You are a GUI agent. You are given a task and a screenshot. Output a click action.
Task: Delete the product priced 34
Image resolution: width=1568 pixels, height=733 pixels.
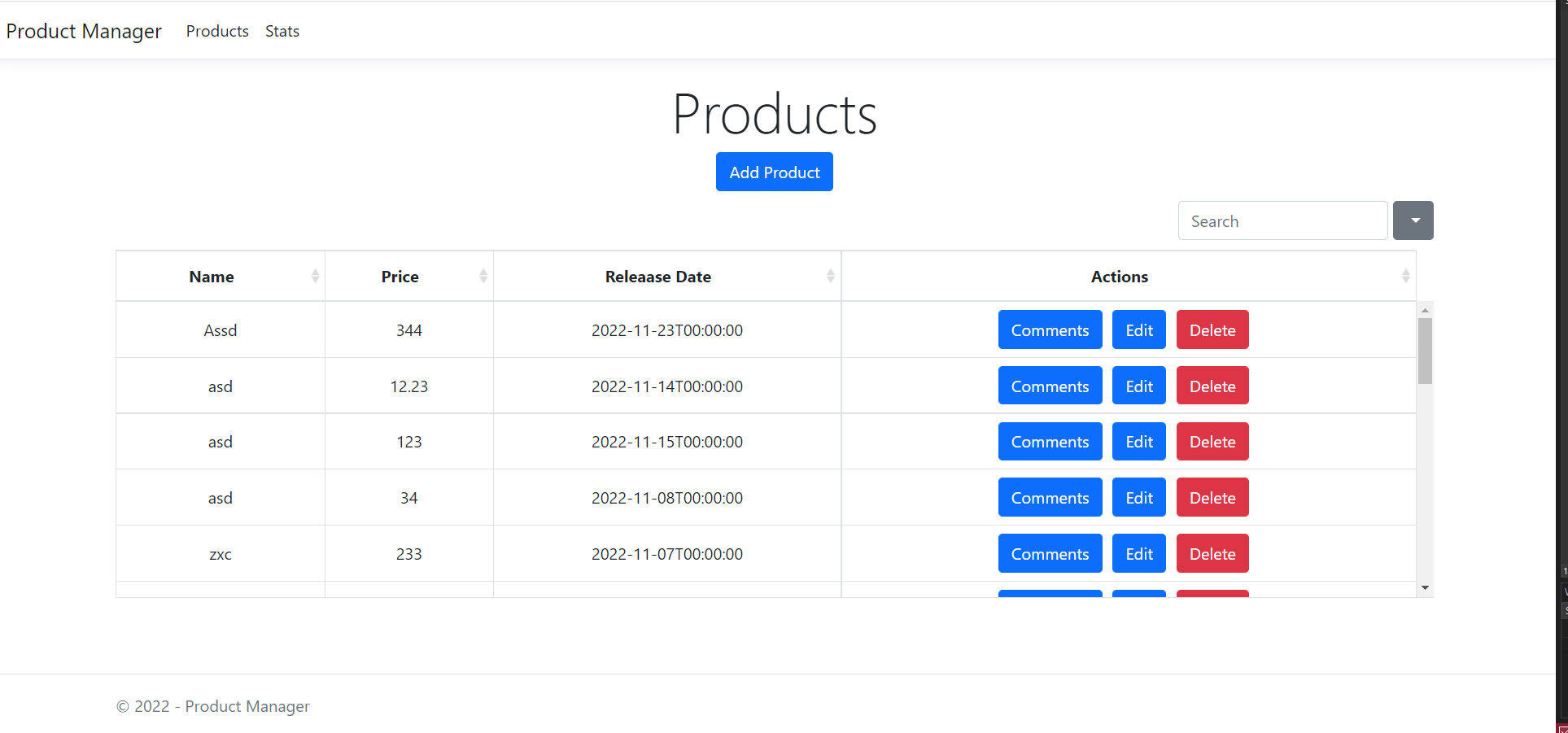tap(1212, 497)
